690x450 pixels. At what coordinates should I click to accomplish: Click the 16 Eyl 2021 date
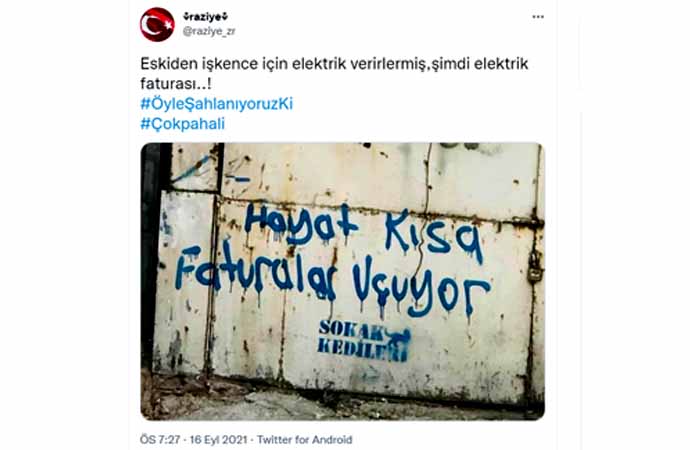[219, 439]
